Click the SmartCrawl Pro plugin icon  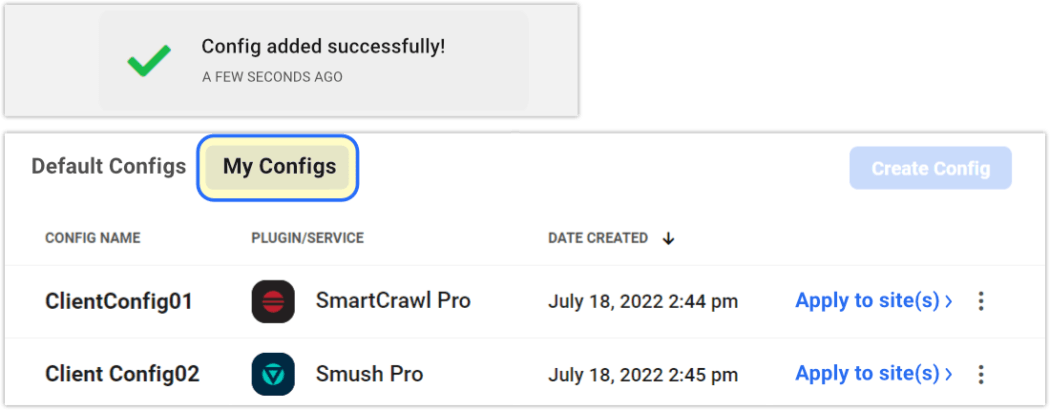click(x=273, y=301)
